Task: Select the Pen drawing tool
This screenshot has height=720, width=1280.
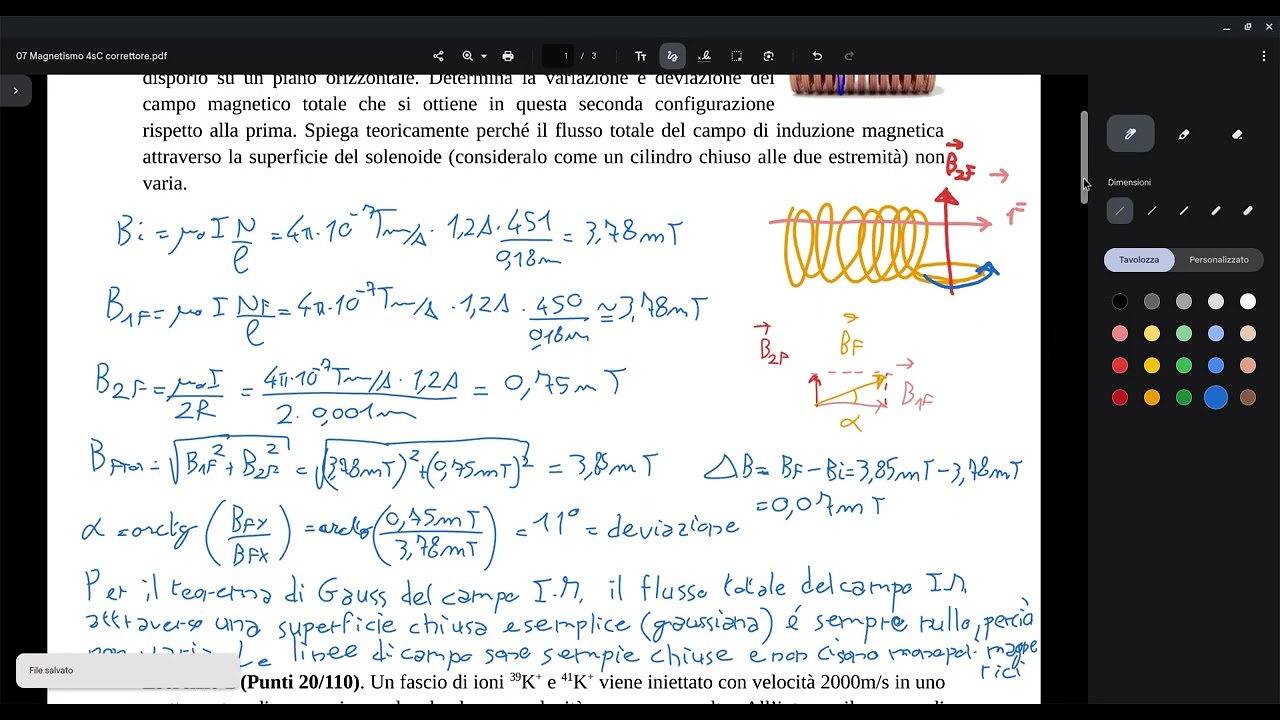Action: coord(1130,134)
